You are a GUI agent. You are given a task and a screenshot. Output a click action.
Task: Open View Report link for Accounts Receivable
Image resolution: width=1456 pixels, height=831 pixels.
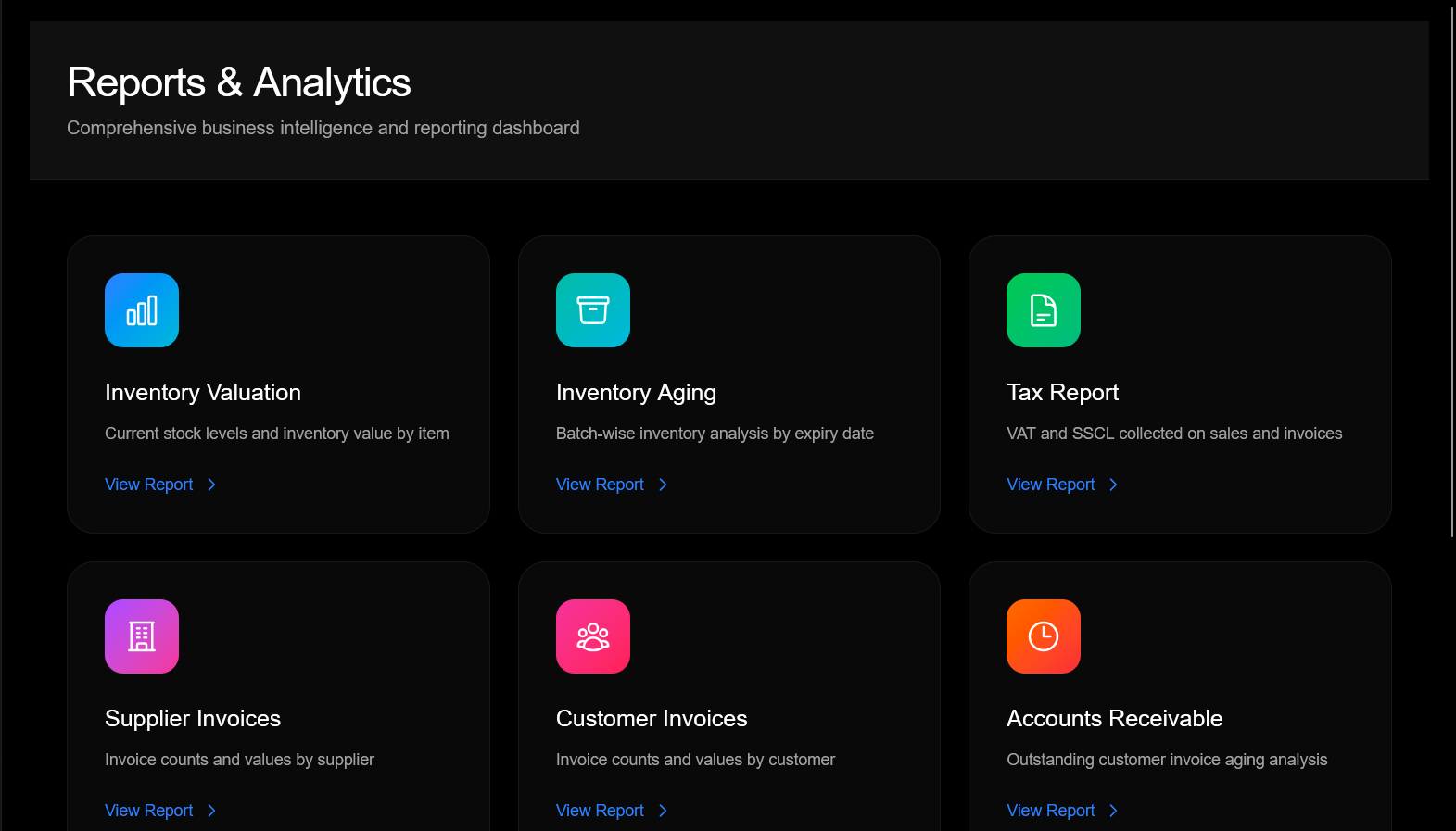1051,811
